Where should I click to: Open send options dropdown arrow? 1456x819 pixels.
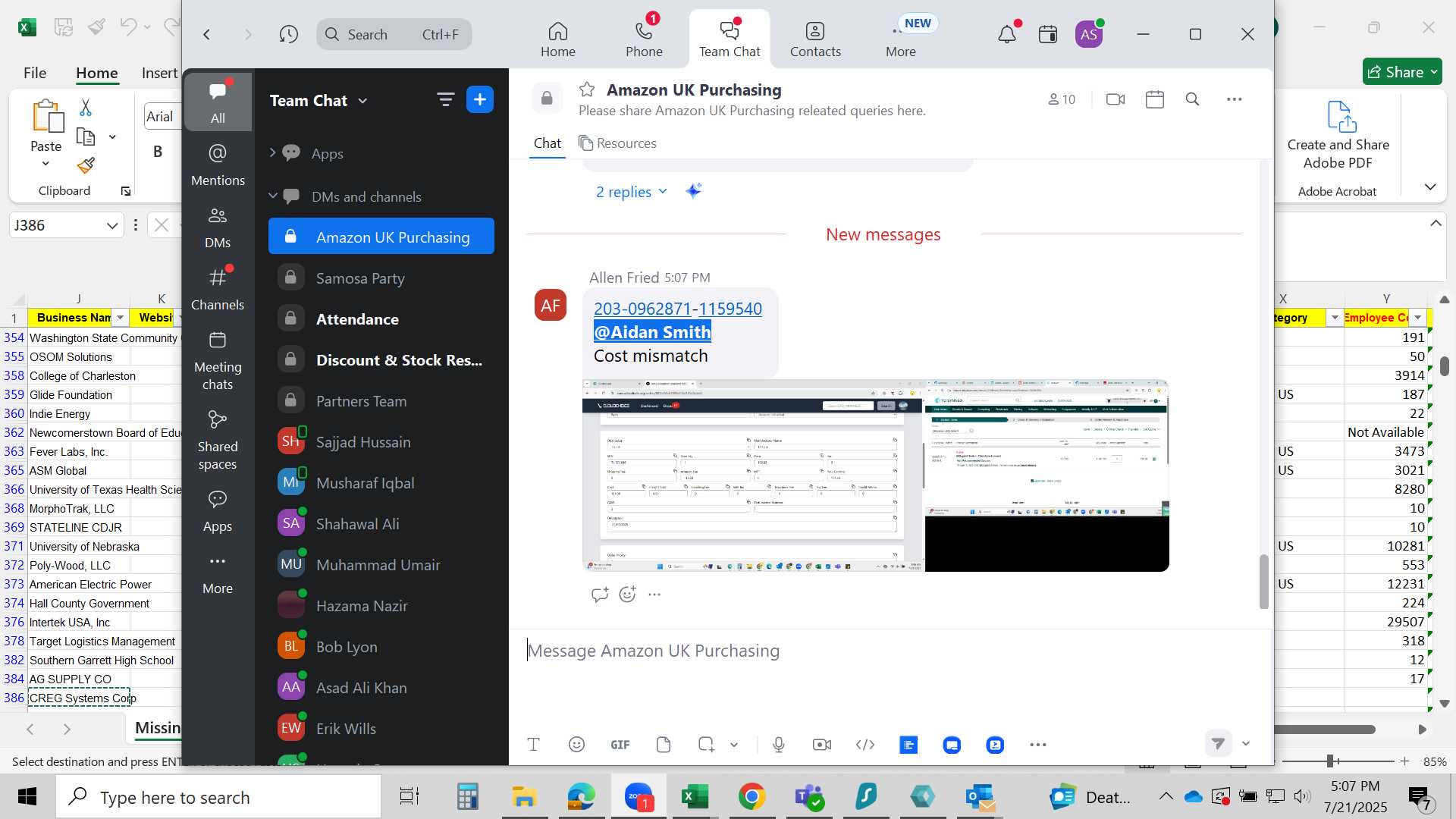click(1246, 743)
